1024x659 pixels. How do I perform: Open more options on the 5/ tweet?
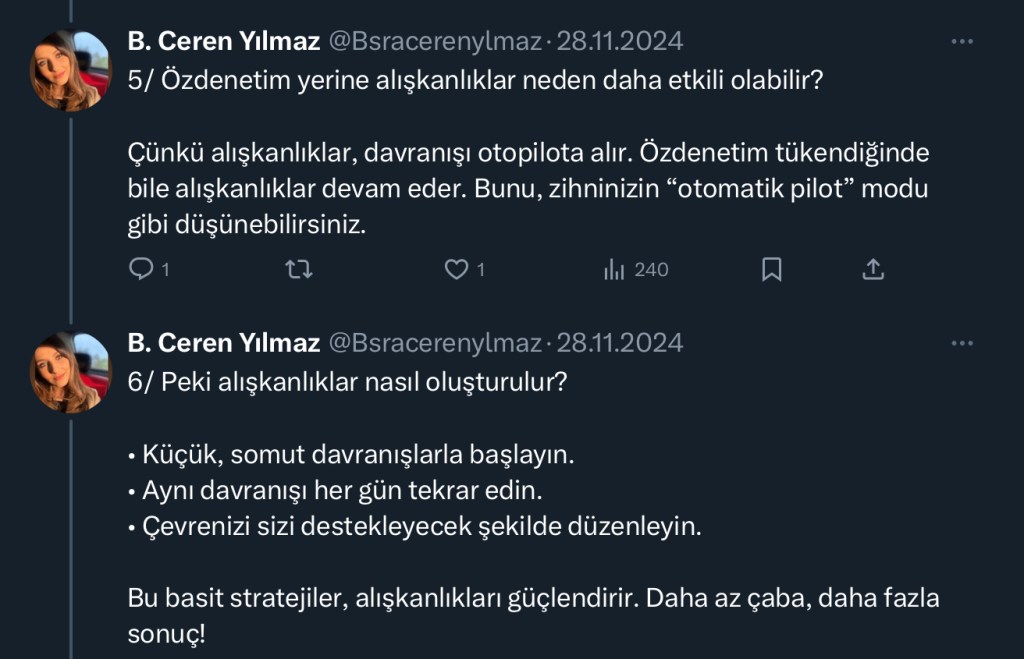tap(962, 42)
